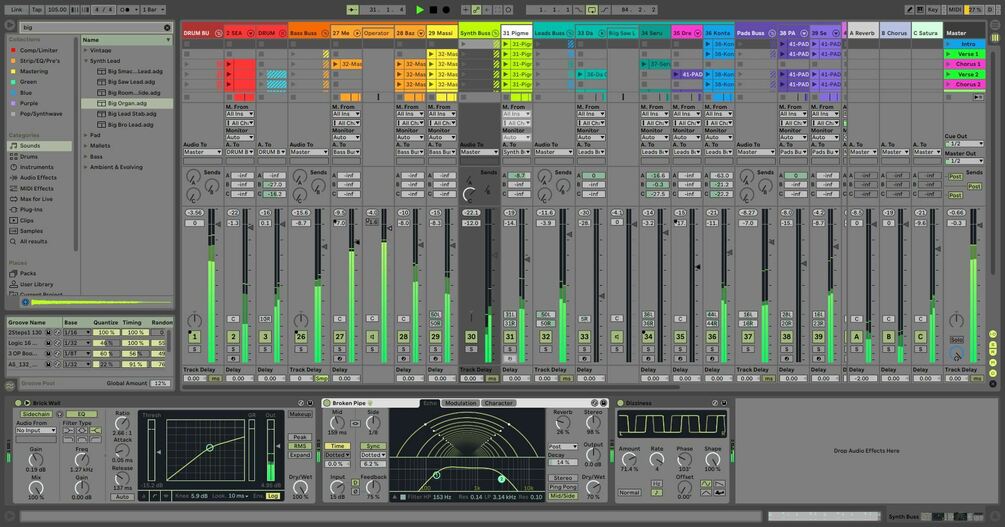
Task: Open Master Out 1/2 dropdown
Action: (x=963, y=161)
